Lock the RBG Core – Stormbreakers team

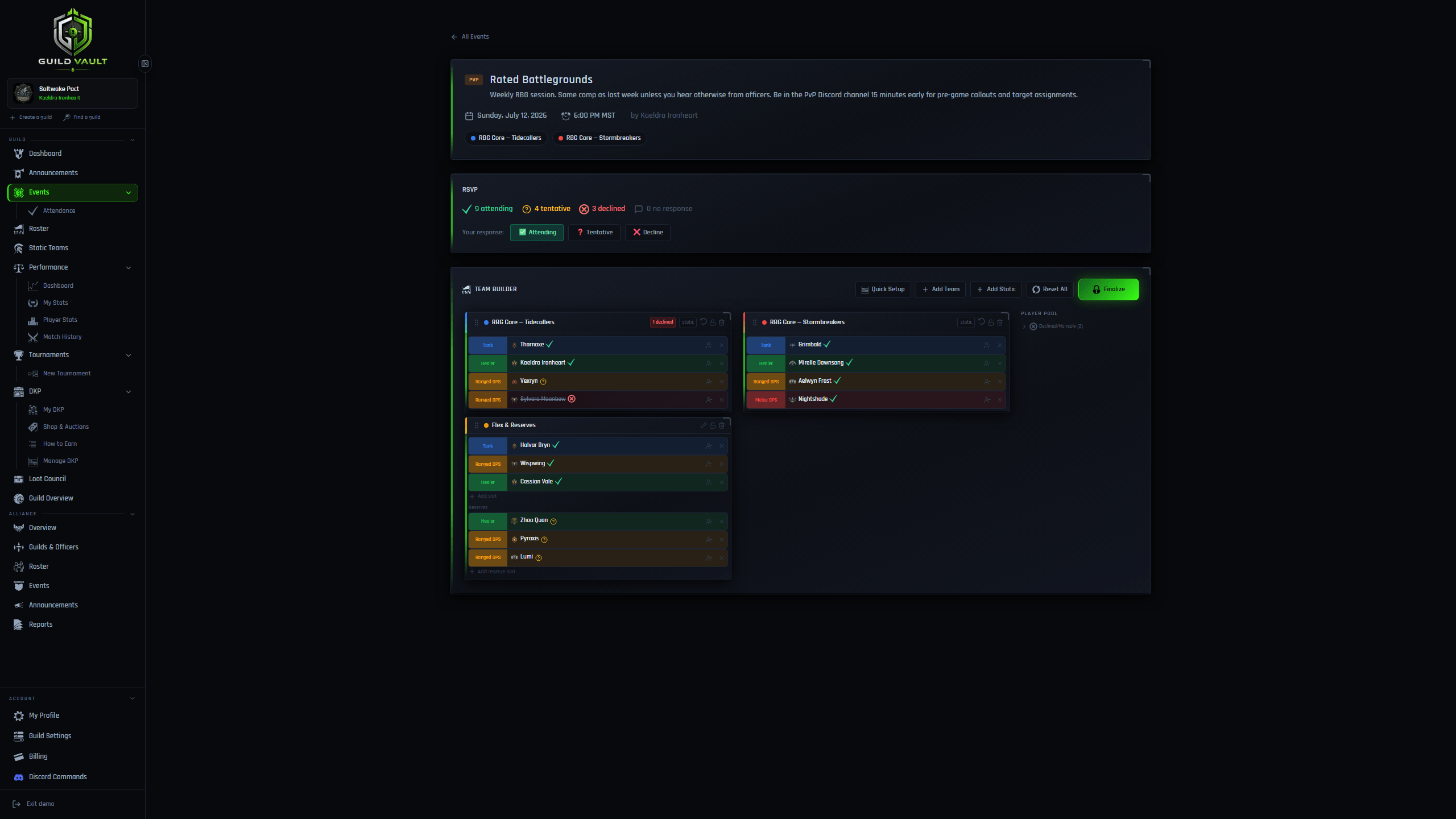pyautogui.click(x=991, y=322)
